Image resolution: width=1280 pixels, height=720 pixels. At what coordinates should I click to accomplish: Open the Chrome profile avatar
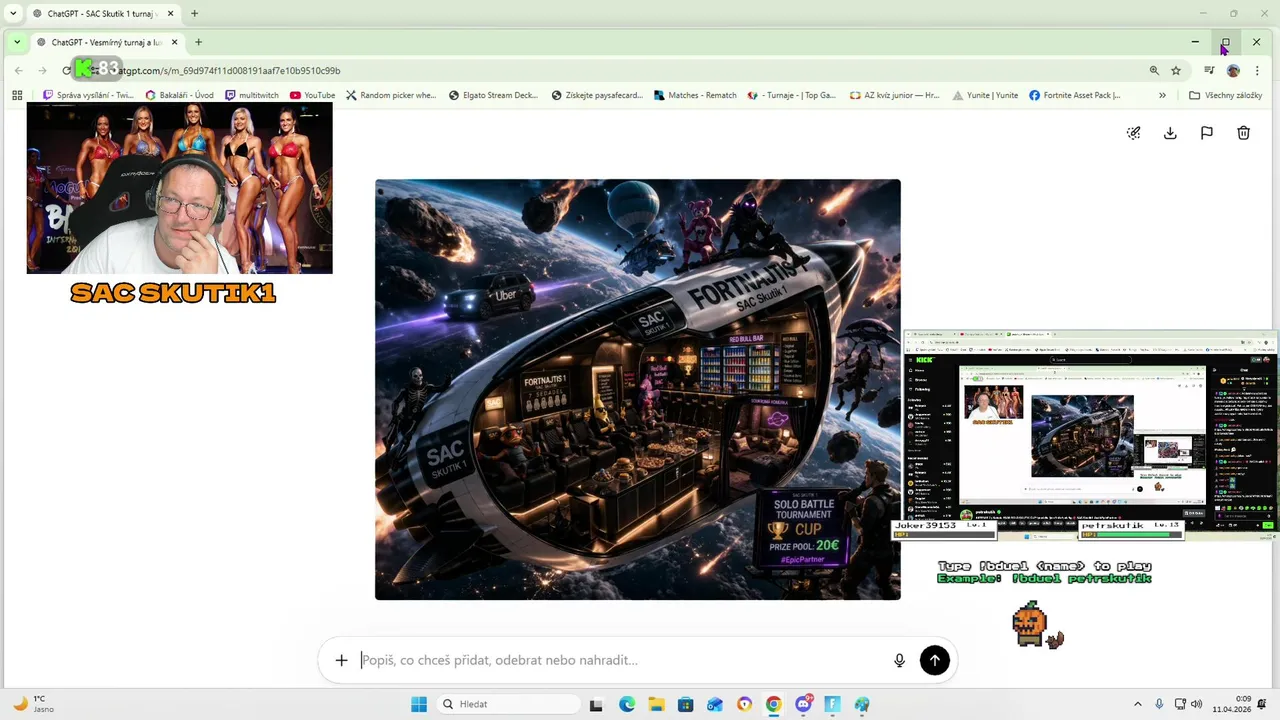[1233, 70]
